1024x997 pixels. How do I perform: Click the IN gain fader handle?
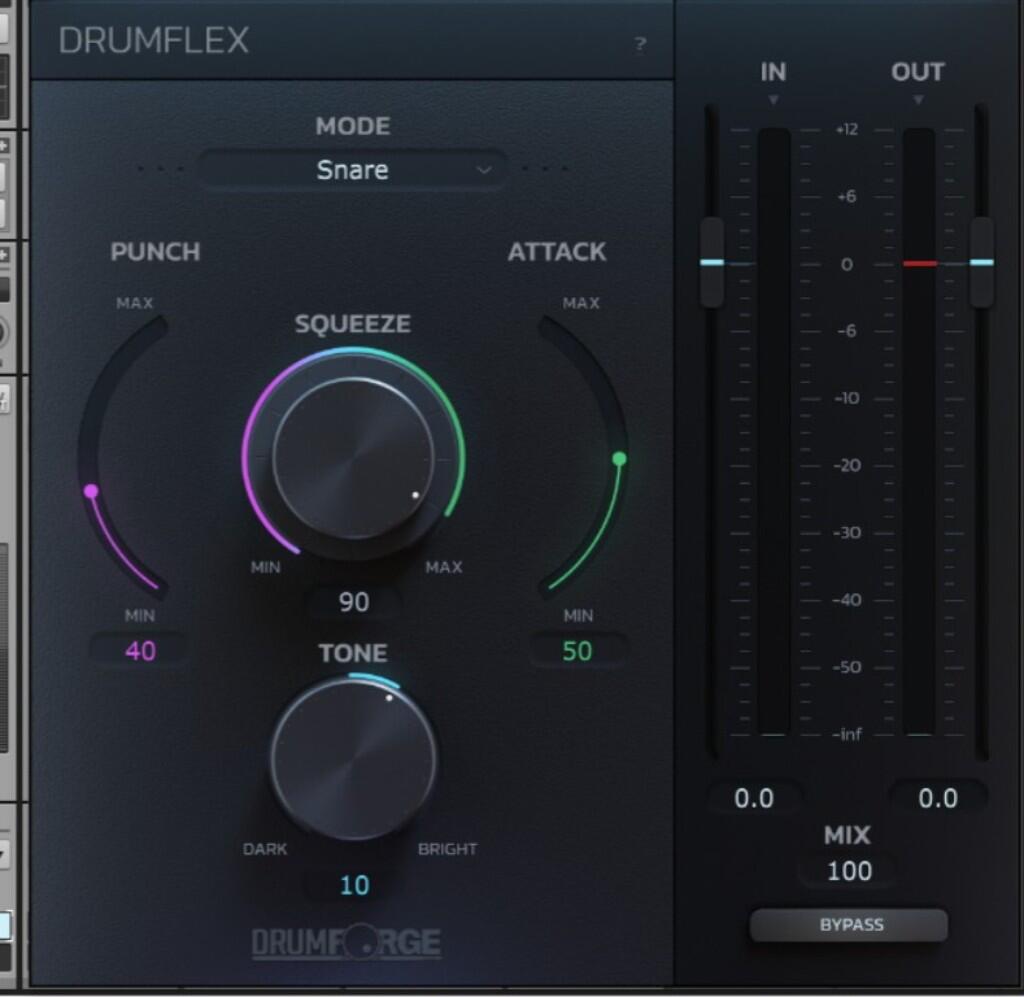712,262
